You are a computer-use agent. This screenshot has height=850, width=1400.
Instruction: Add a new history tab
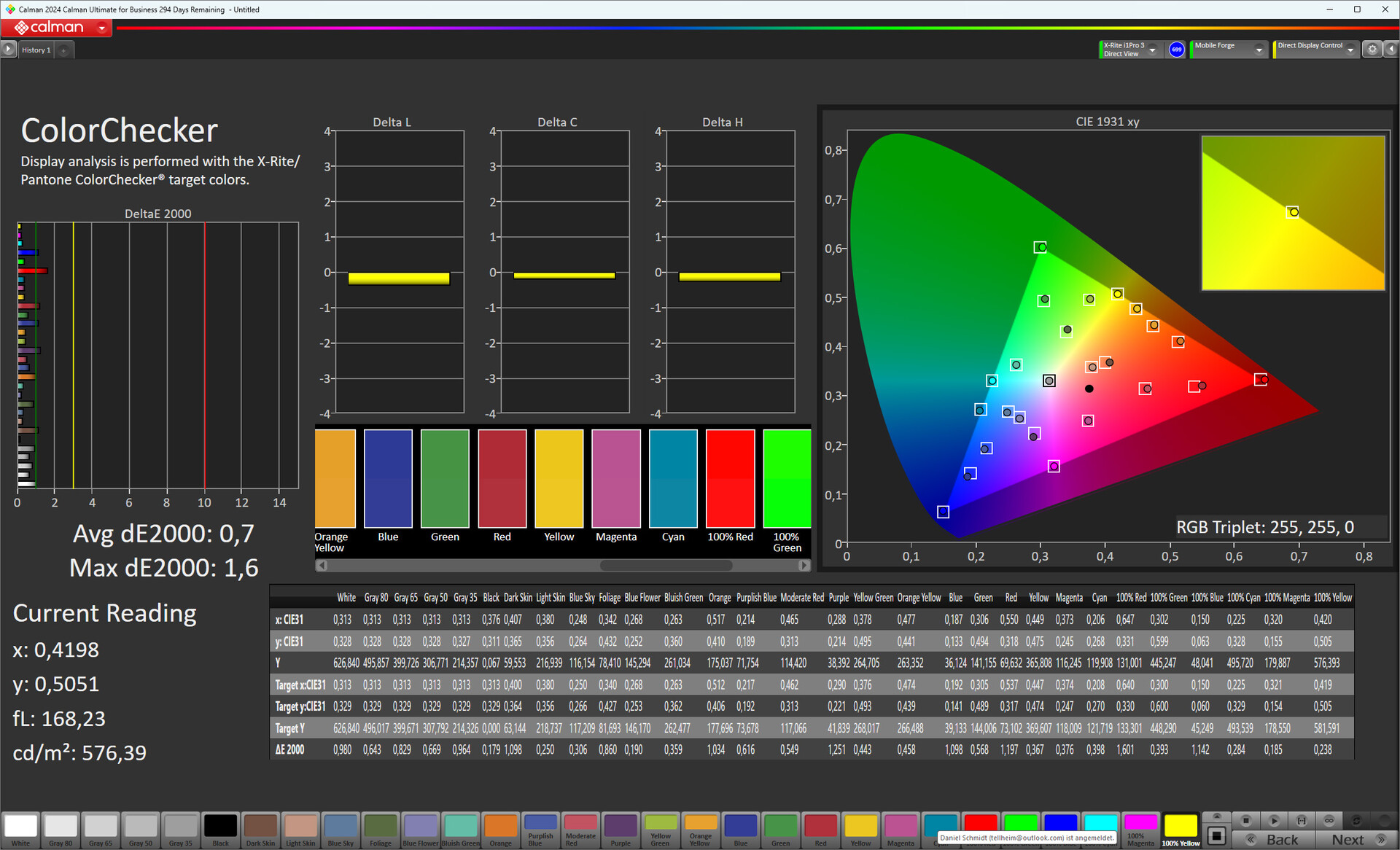coord(64,50)
